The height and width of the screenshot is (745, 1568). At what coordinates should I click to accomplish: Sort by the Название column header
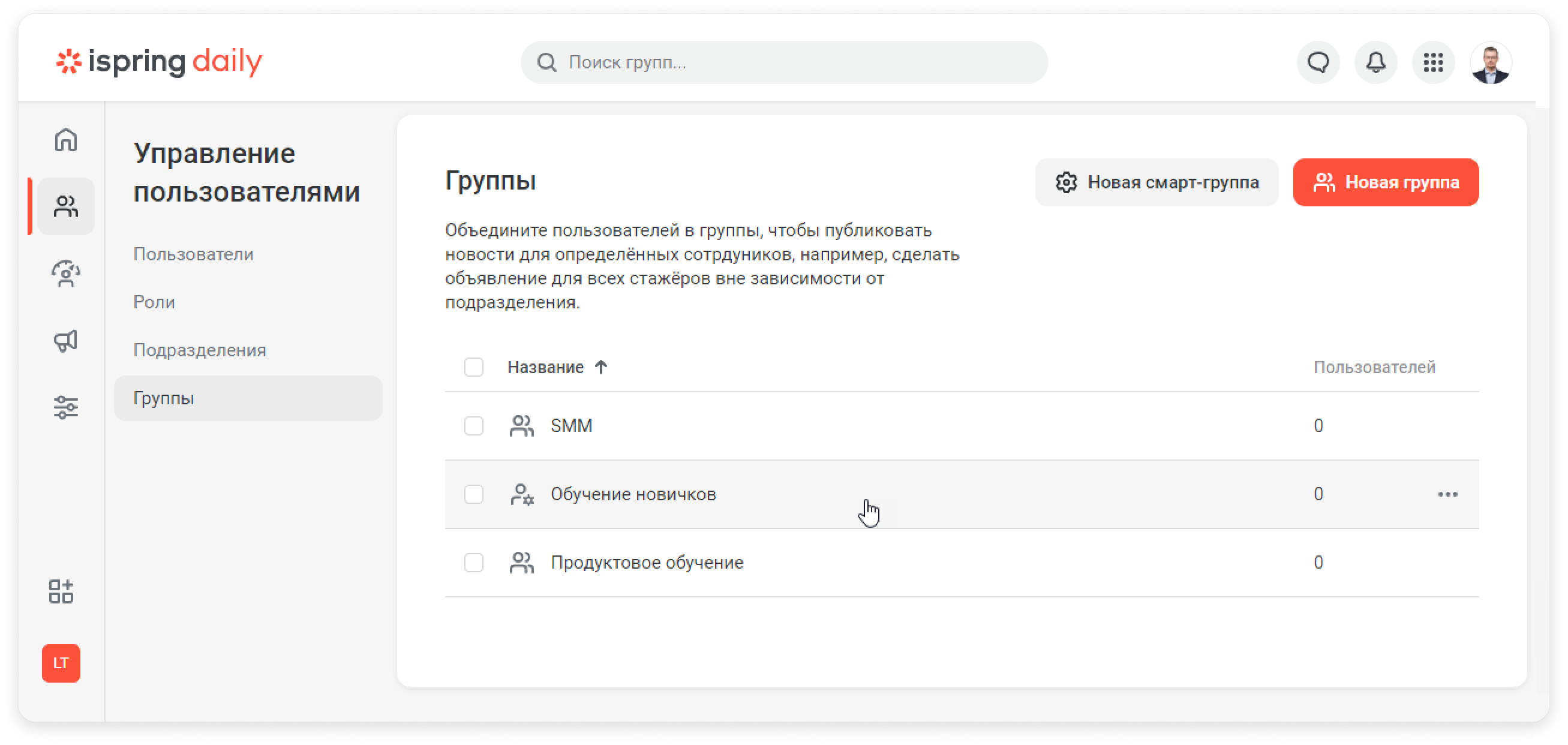click(545, 367)
